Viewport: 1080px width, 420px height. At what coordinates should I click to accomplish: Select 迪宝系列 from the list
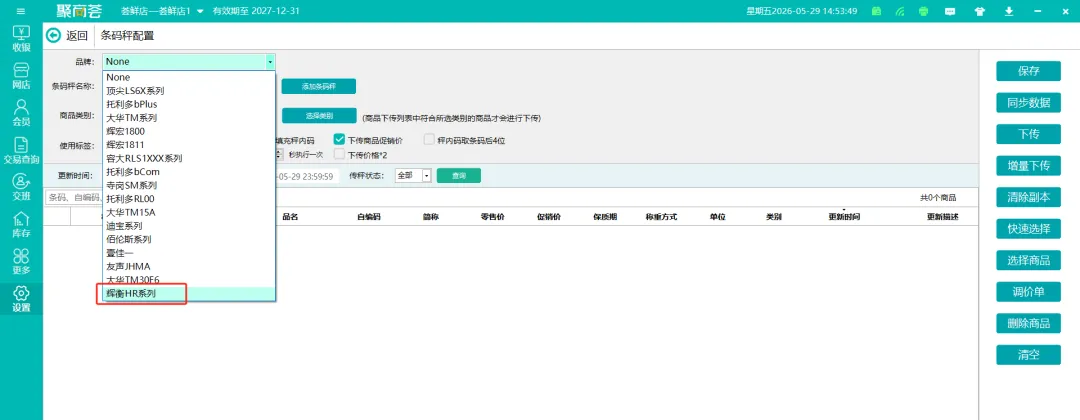pos(189,226)
